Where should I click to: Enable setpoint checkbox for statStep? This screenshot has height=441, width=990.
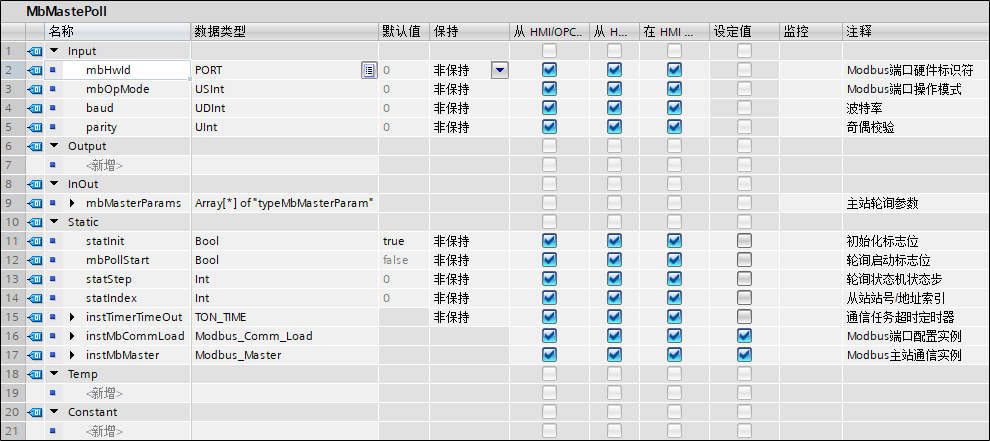744,278
